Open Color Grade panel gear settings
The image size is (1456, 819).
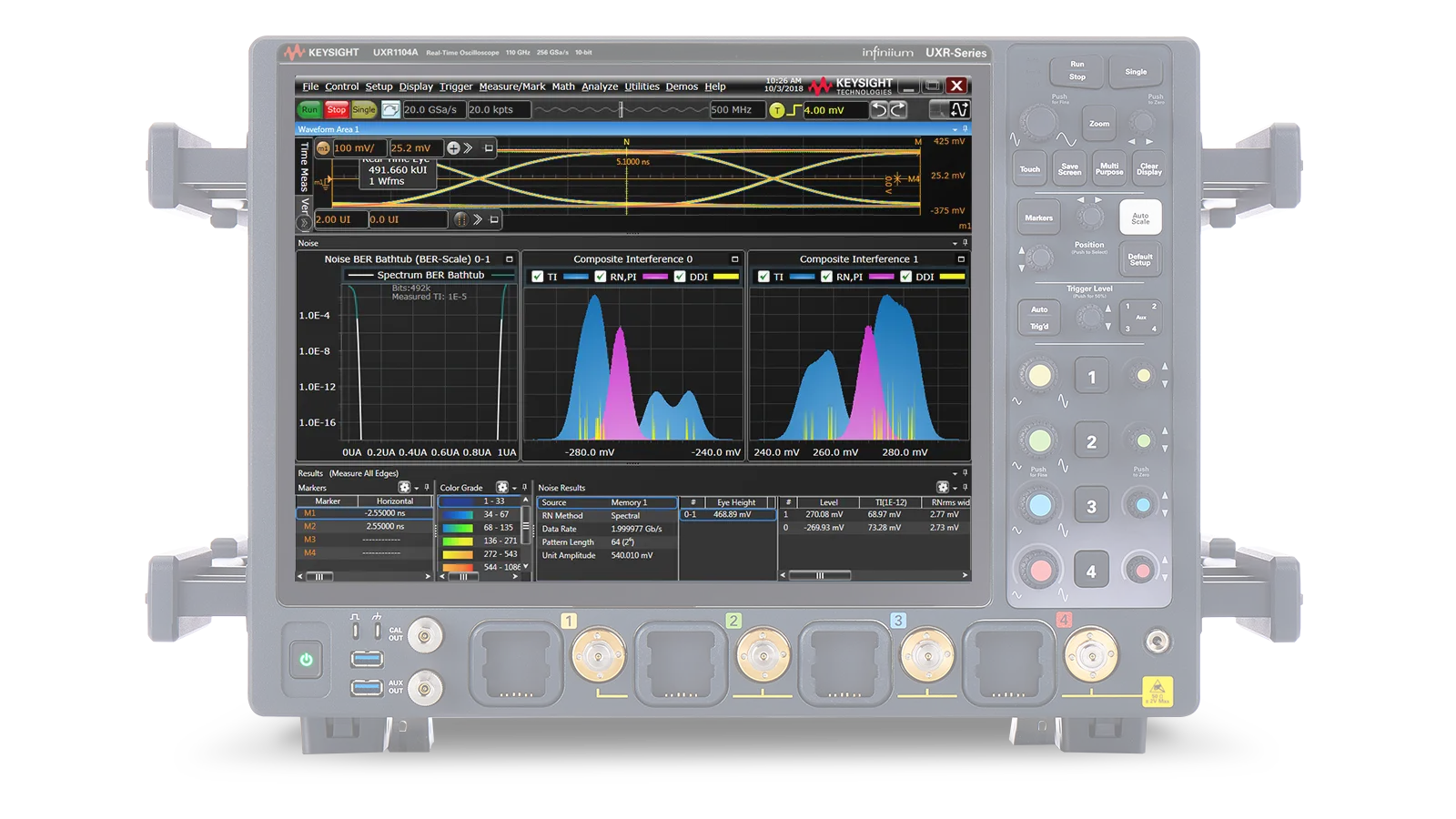(x=501, y=488)
